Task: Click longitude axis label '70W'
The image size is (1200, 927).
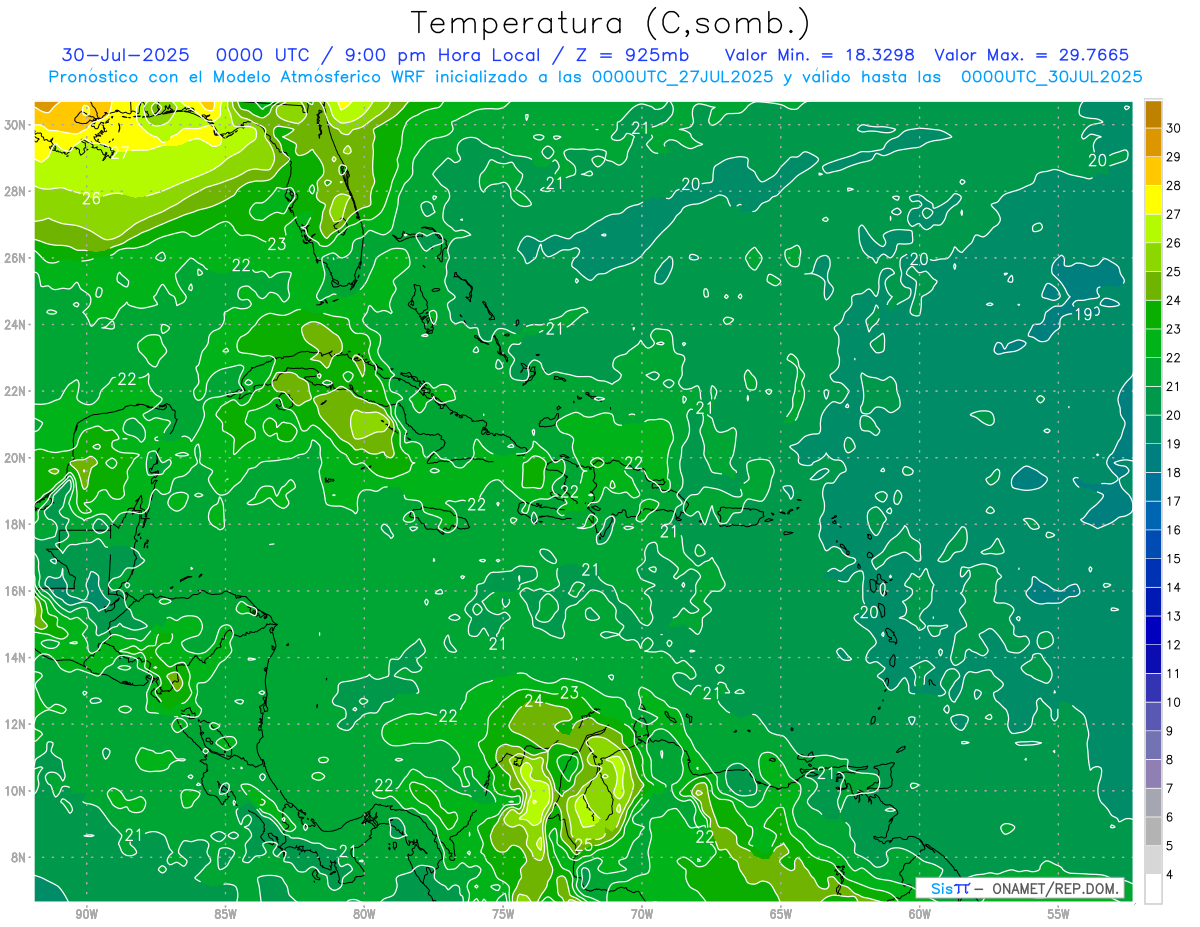Action: pos(642,914)
